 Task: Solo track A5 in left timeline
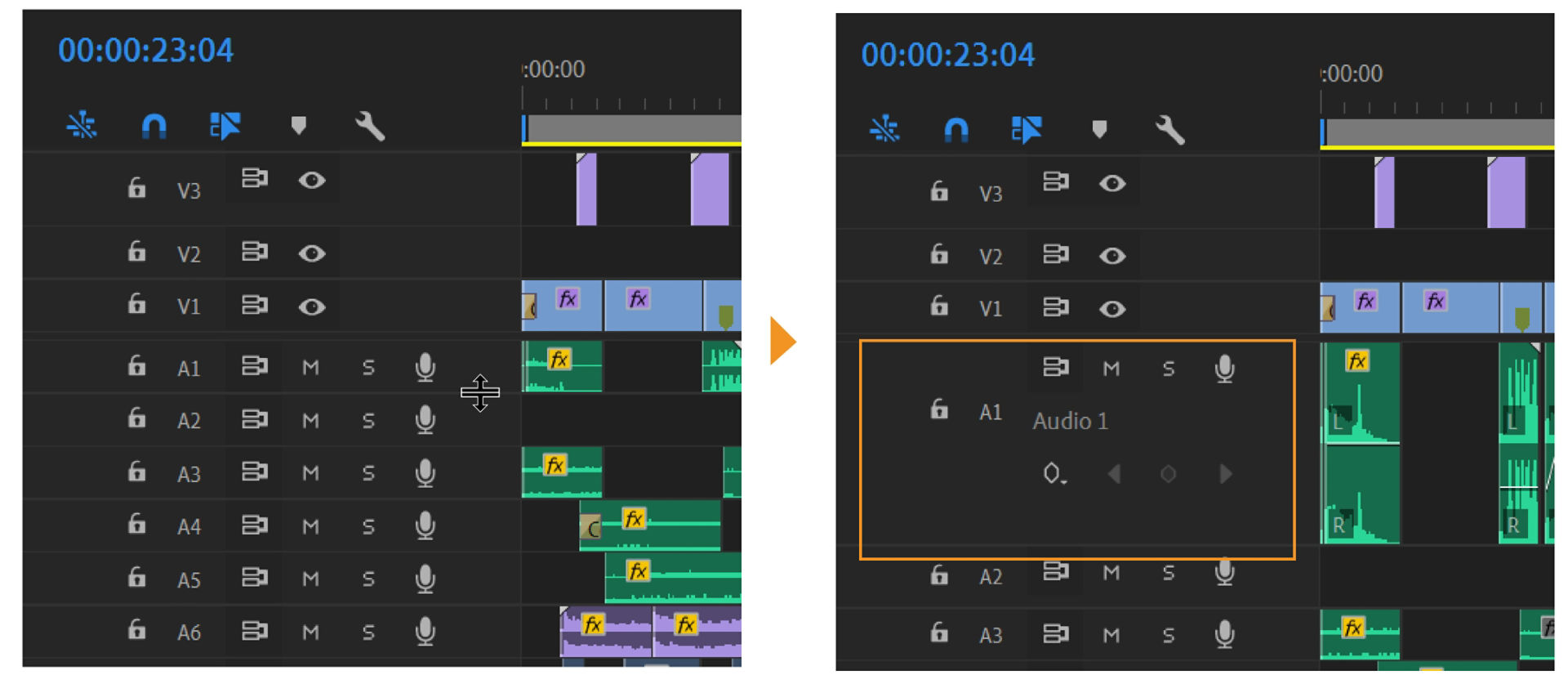[368, 579]
